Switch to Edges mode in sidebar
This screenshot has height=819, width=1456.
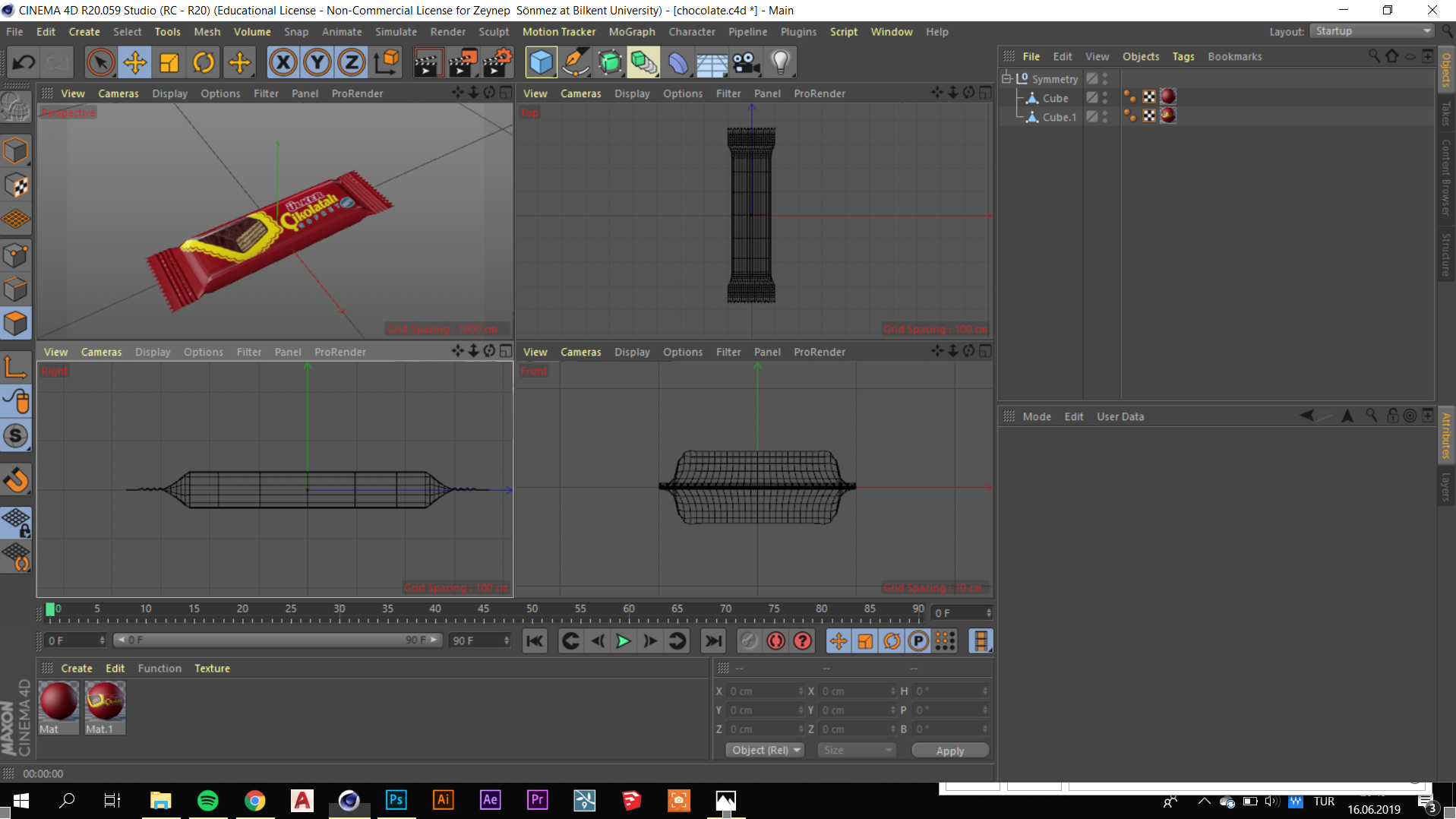coord(15,289)
